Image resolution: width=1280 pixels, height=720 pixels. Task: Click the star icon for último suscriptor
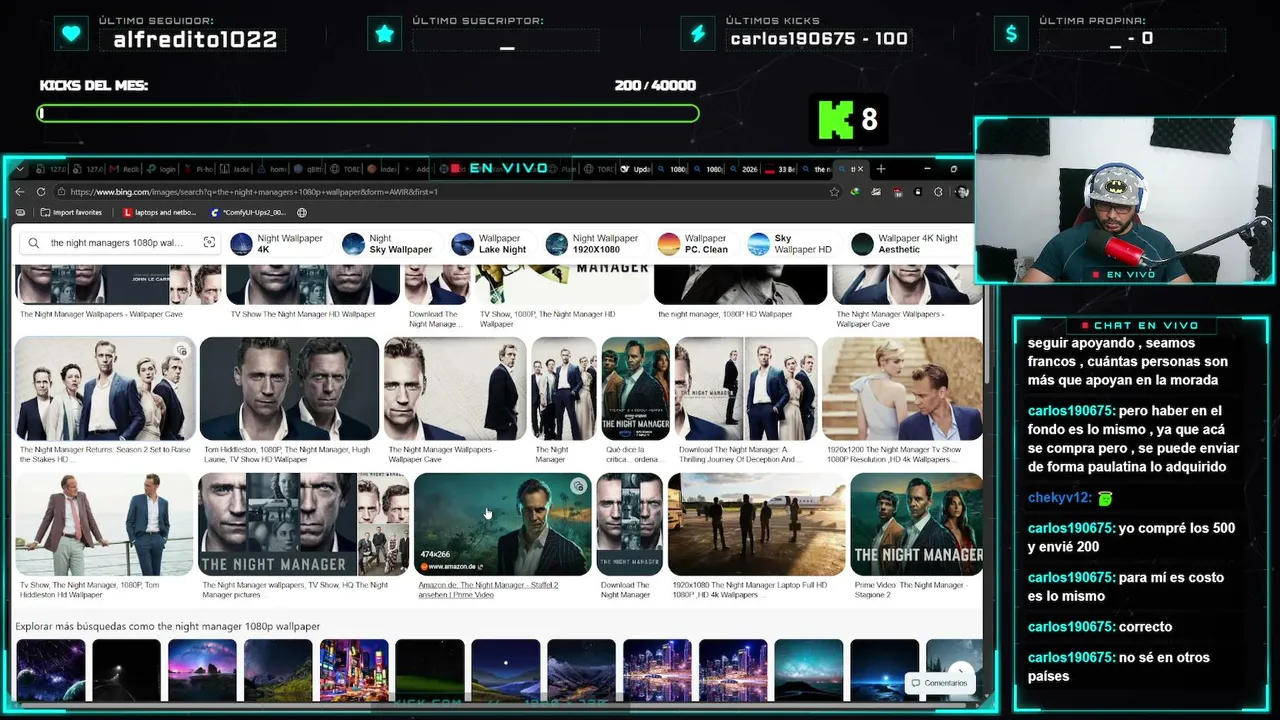pyautogui.click(x=384, y=34)
